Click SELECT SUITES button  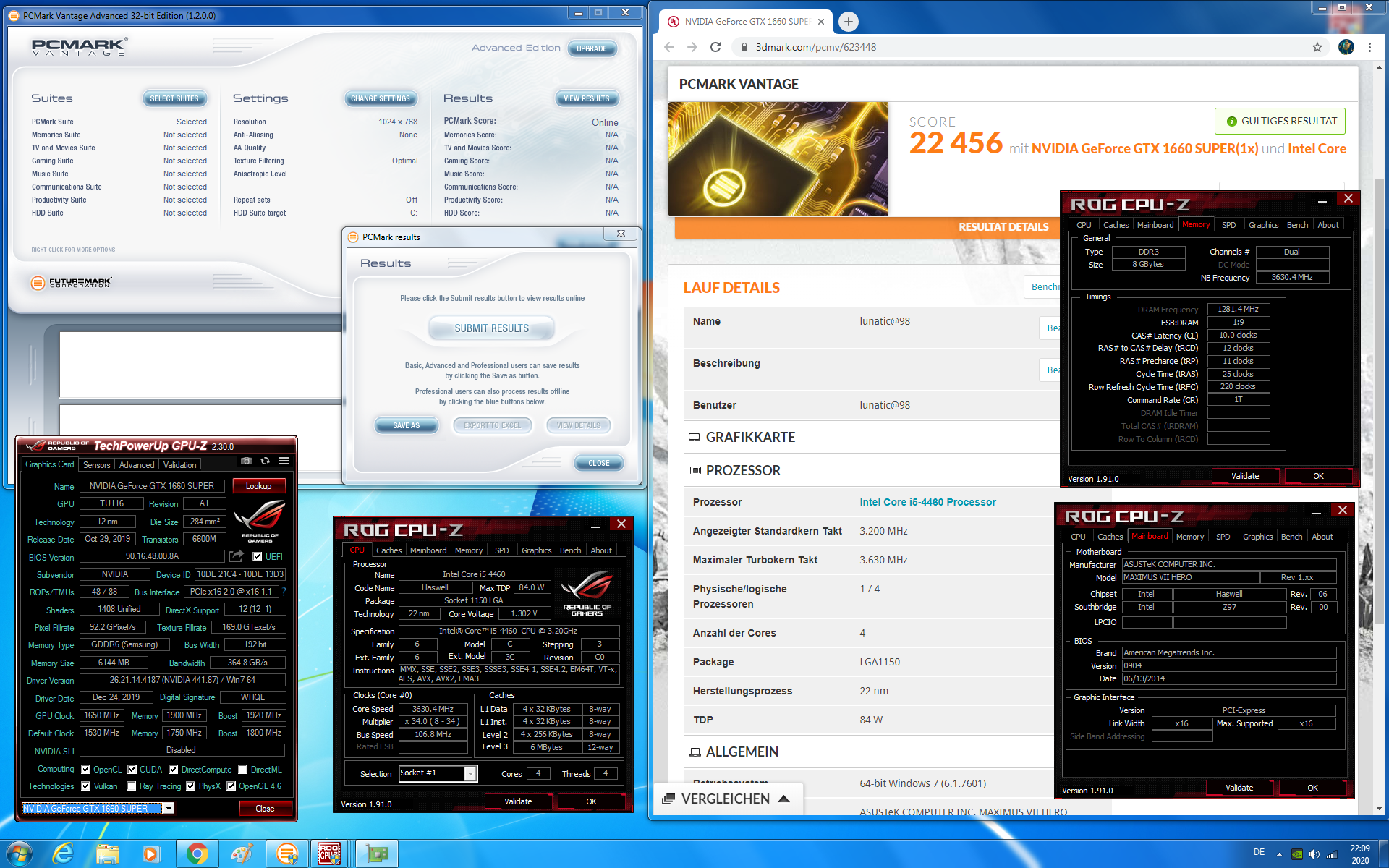pos(174,98)
